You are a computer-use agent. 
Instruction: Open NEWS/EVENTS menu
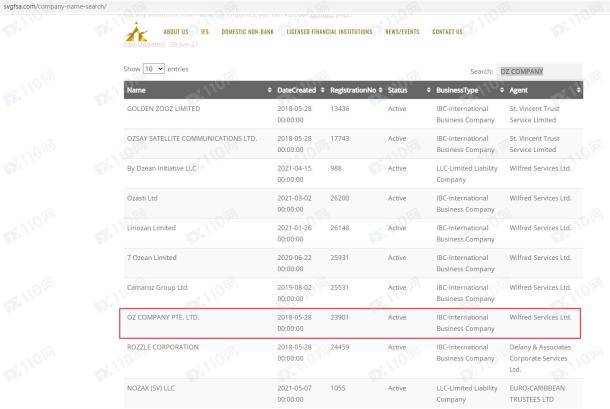point(402,32)
